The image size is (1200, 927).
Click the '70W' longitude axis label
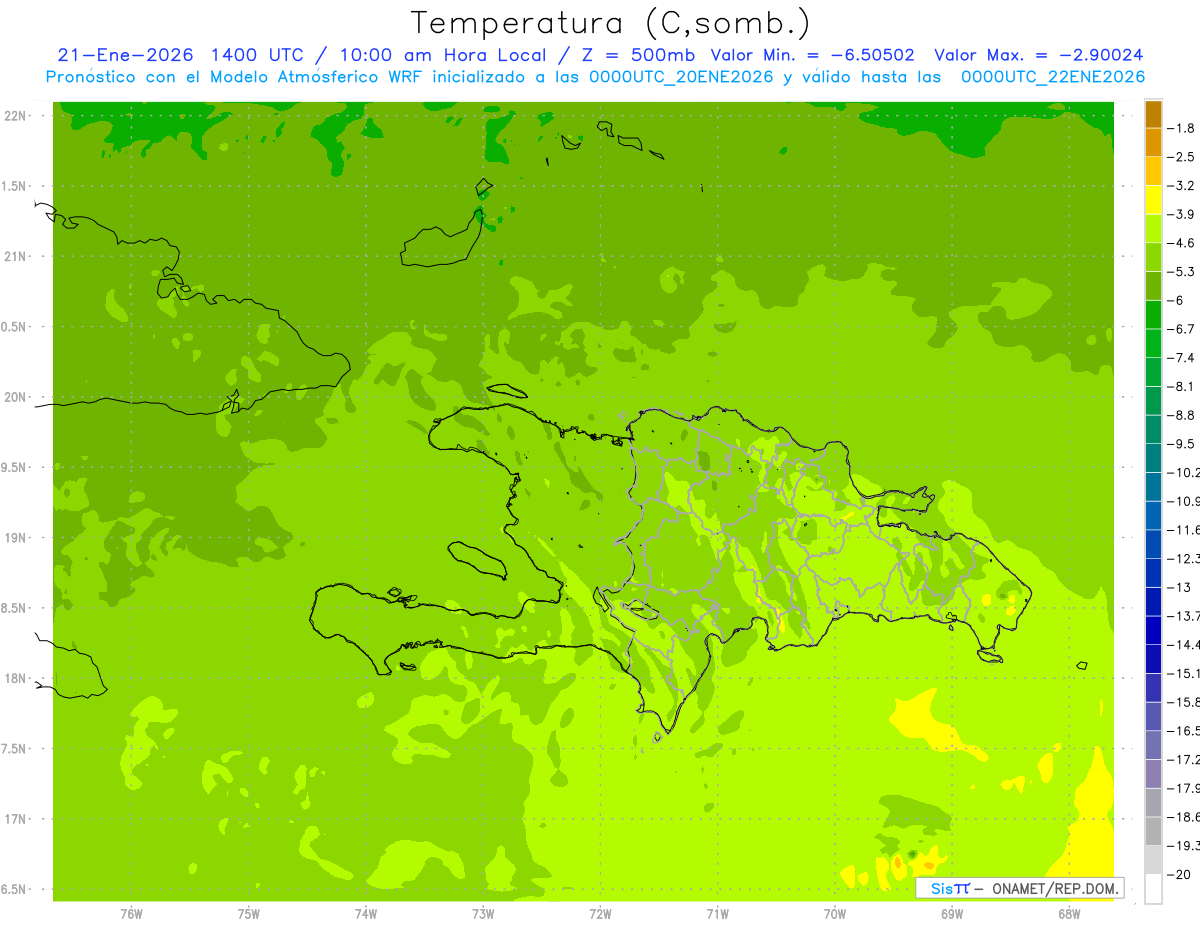(x=834, y=913)
